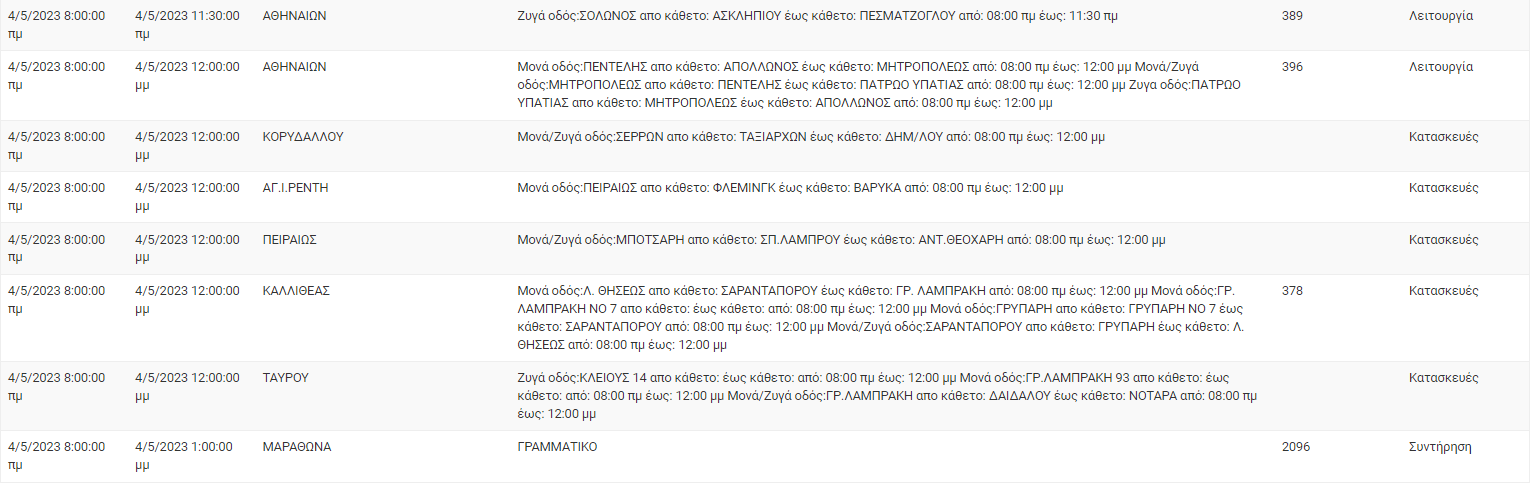Click the ΣΕΡΡΩΝ street description
The height and width of the screenshot is (484, 1530).
[x=811, y=137]
